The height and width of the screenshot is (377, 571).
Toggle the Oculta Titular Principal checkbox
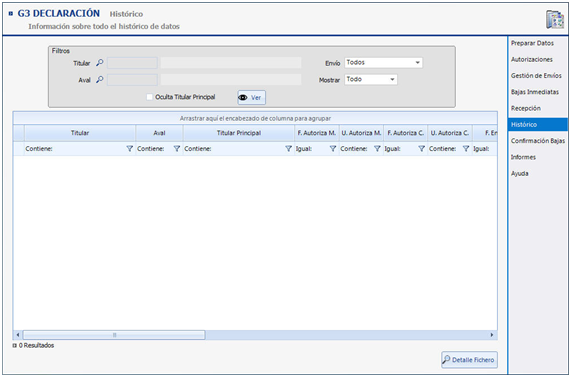[x=149, y=97]
